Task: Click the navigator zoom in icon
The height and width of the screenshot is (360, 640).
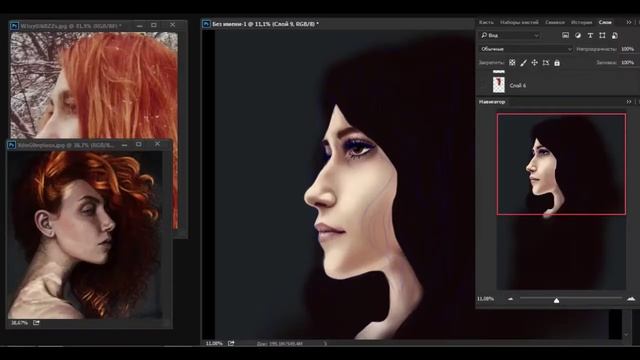Action: 631,299
